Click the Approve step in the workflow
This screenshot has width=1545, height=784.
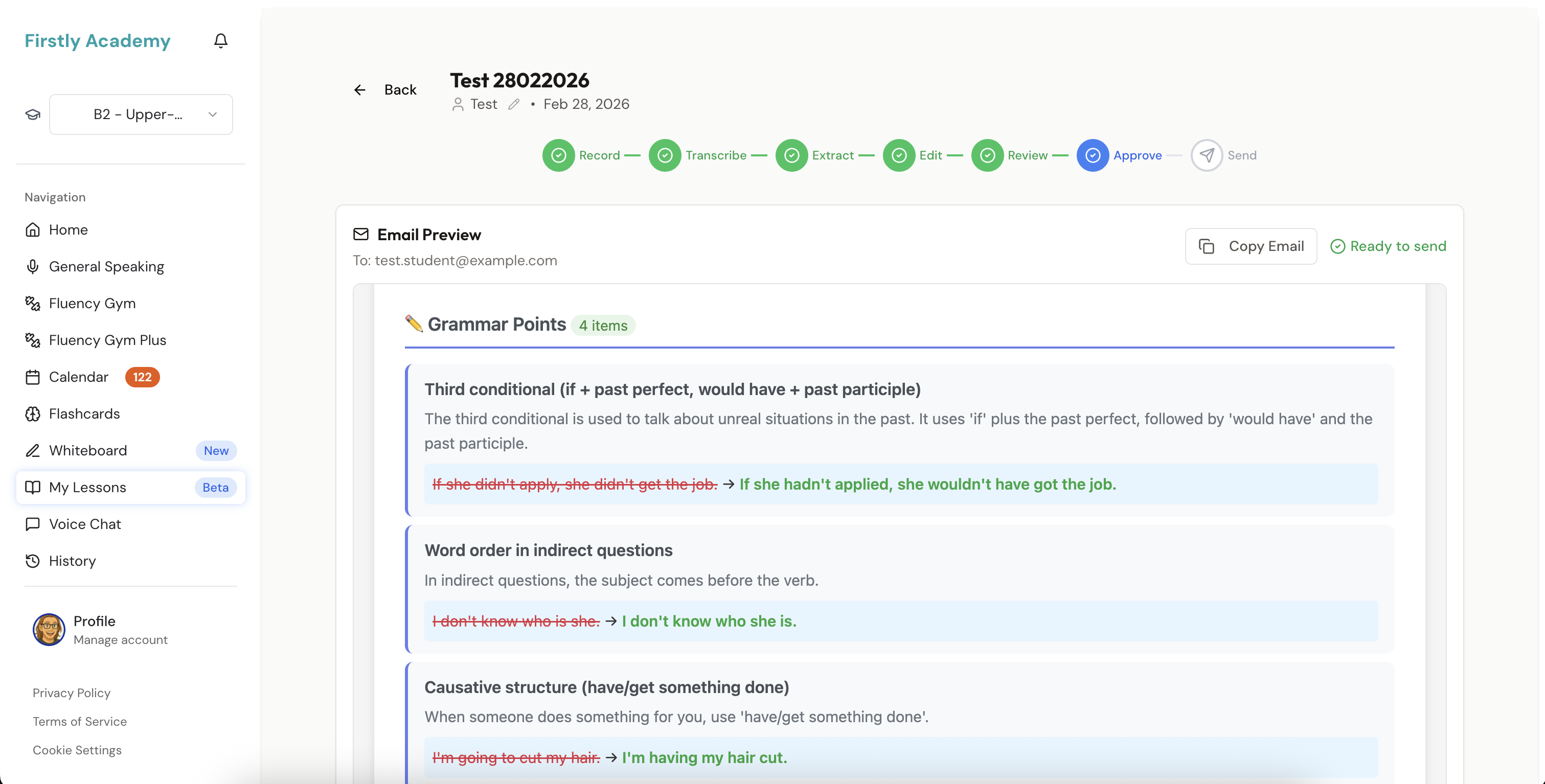tap(1092, 155)
